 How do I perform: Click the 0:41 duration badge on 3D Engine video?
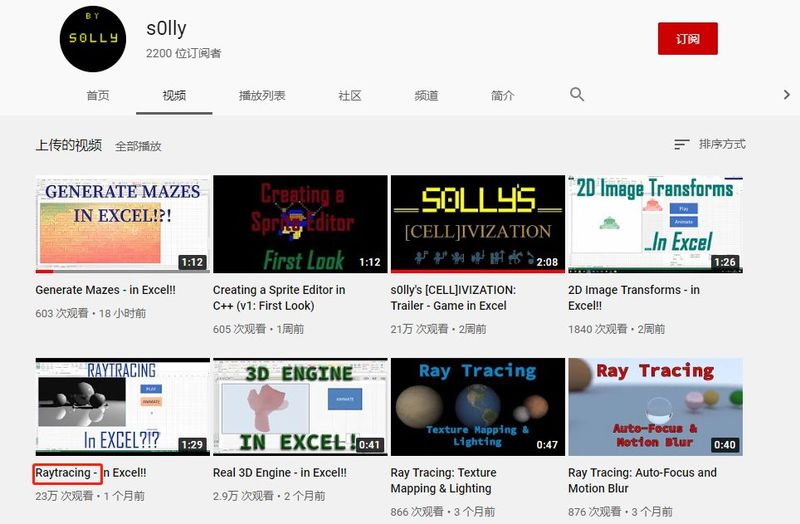tap(369, 445)
